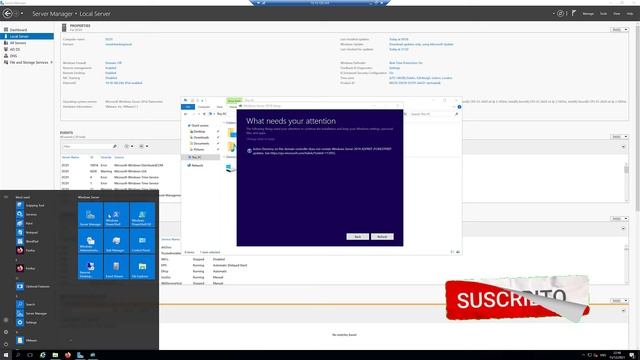Launch Internet Explorer from taskbar

(42, 355)
